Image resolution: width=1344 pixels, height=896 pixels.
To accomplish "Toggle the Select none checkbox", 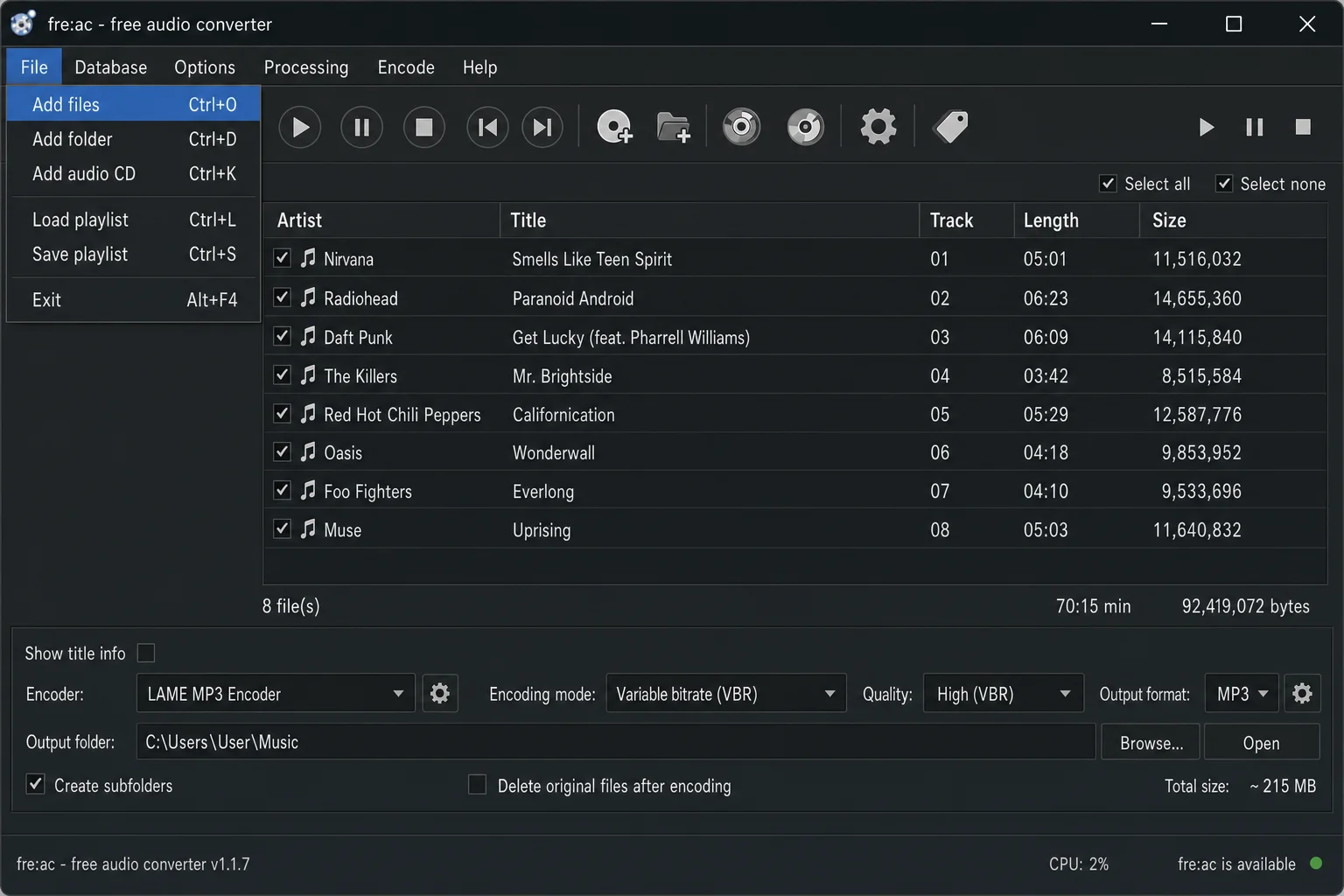I will [x=1224, y=183].
